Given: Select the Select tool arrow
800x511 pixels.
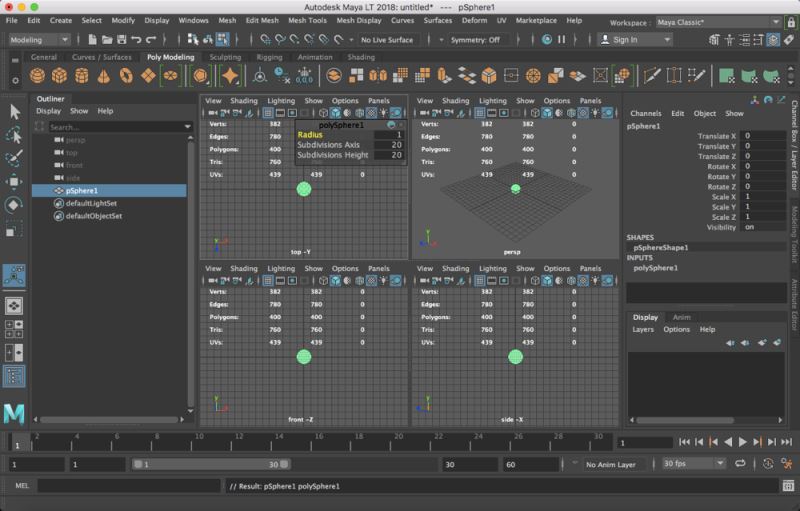Looking at the screenshot, I should [x=14, y=112].
